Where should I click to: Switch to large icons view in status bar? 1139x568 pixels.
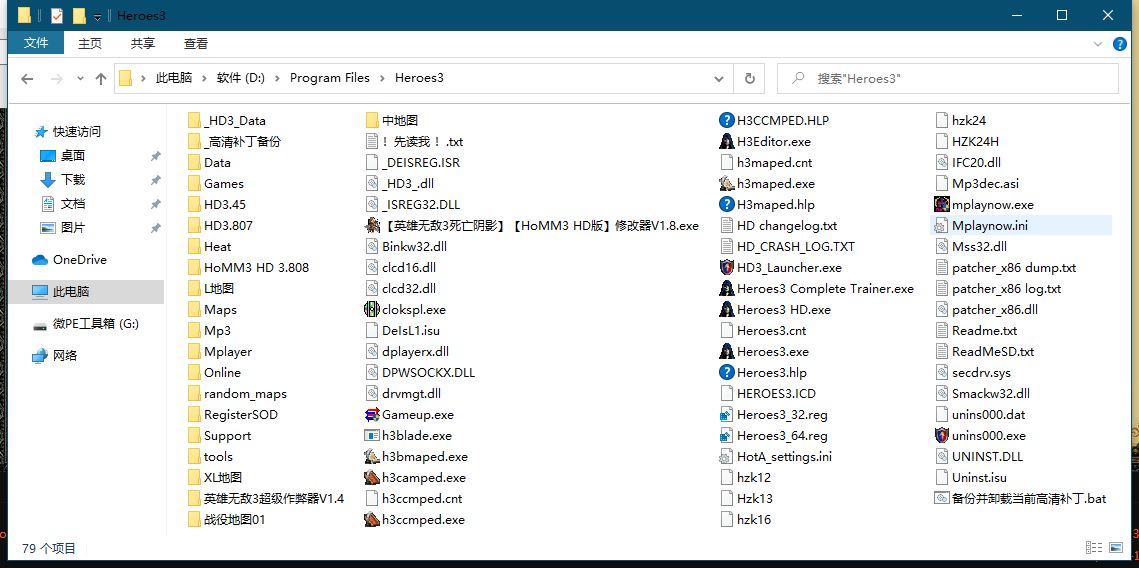point(1115,548)
